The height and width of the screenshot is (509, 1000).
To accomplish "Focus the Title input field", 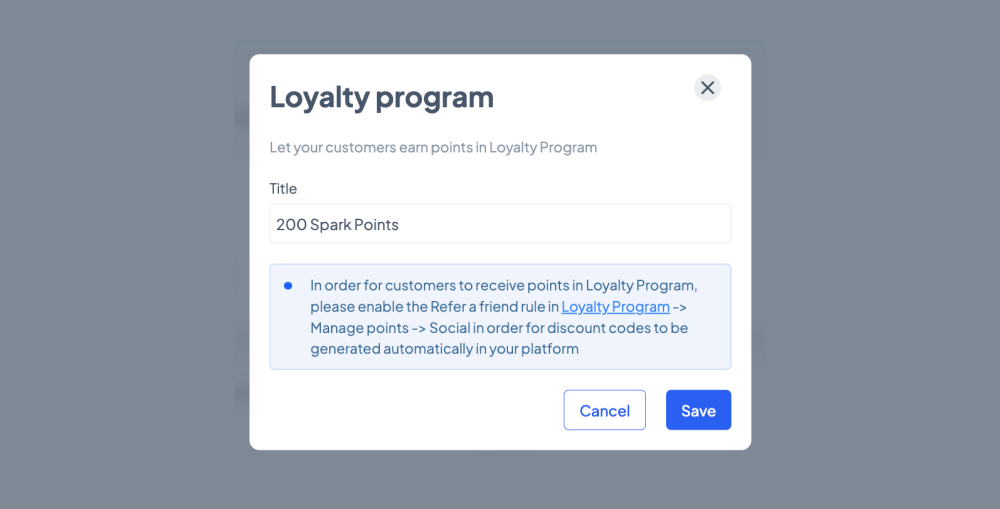I will pos(500,224).
